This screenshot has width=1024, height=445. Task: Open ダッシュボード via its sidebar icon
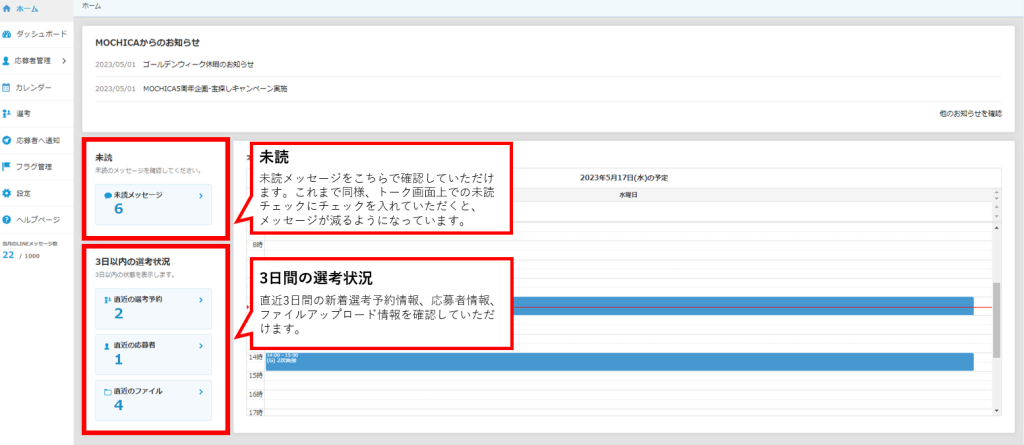pos(8,35)
